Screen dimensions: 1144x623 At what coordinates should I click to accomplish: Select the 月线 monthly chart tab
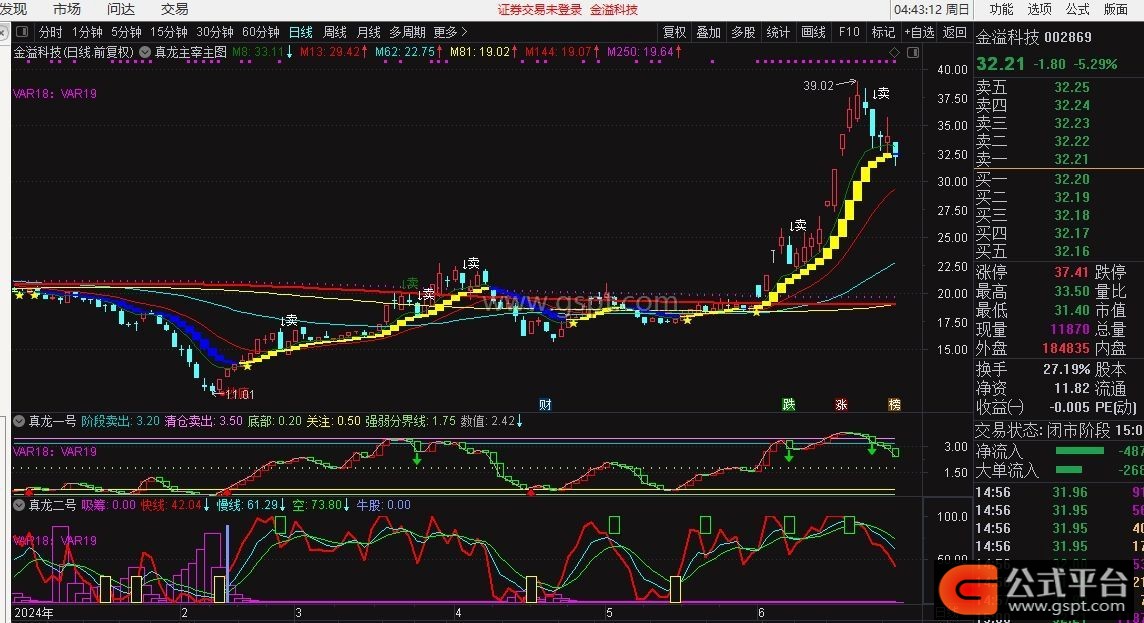pyautogui.click(x=368, y=32)
